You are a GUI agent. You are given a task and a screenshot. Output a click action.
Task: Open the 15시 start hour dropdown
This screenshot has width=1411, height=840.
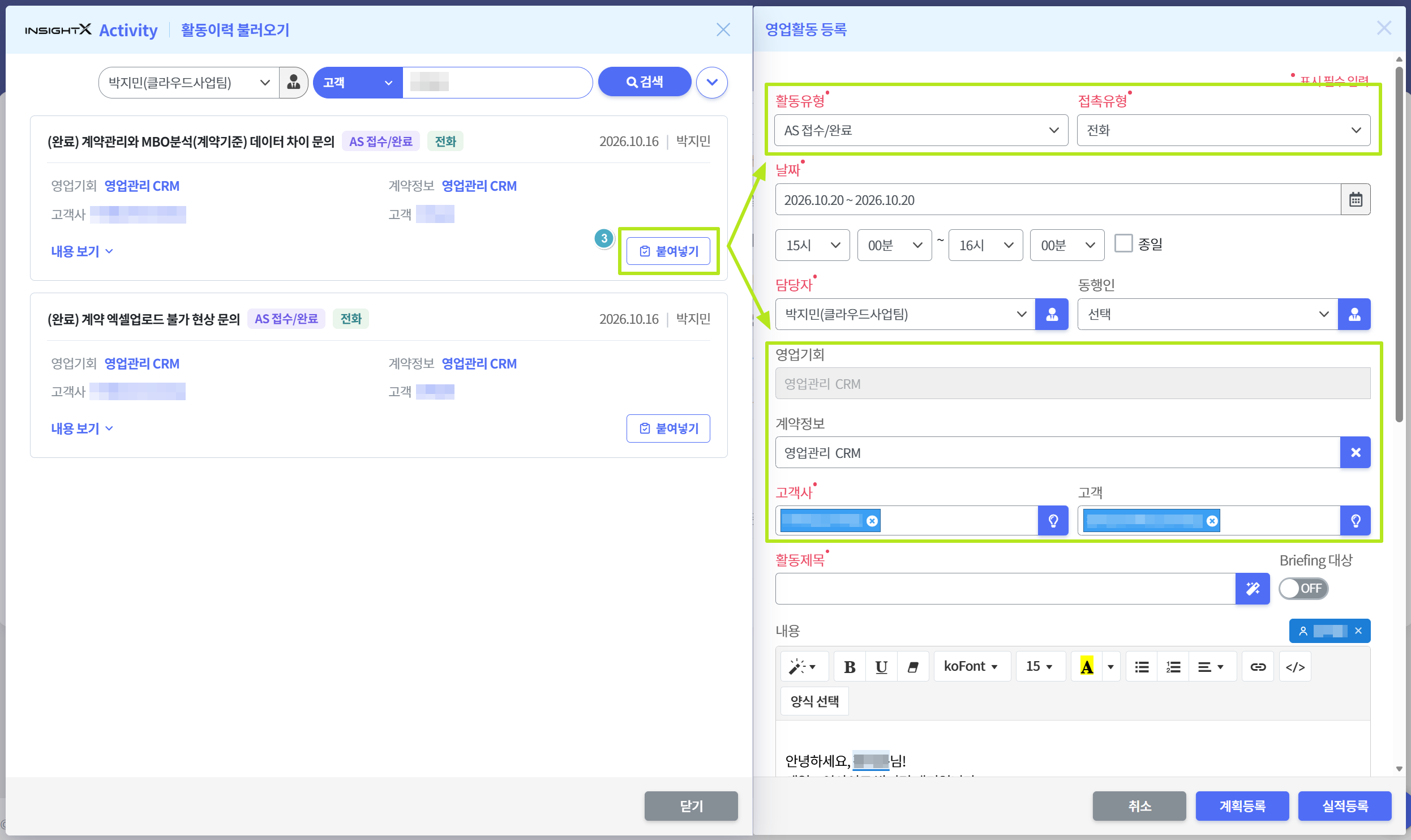[812, 245]
